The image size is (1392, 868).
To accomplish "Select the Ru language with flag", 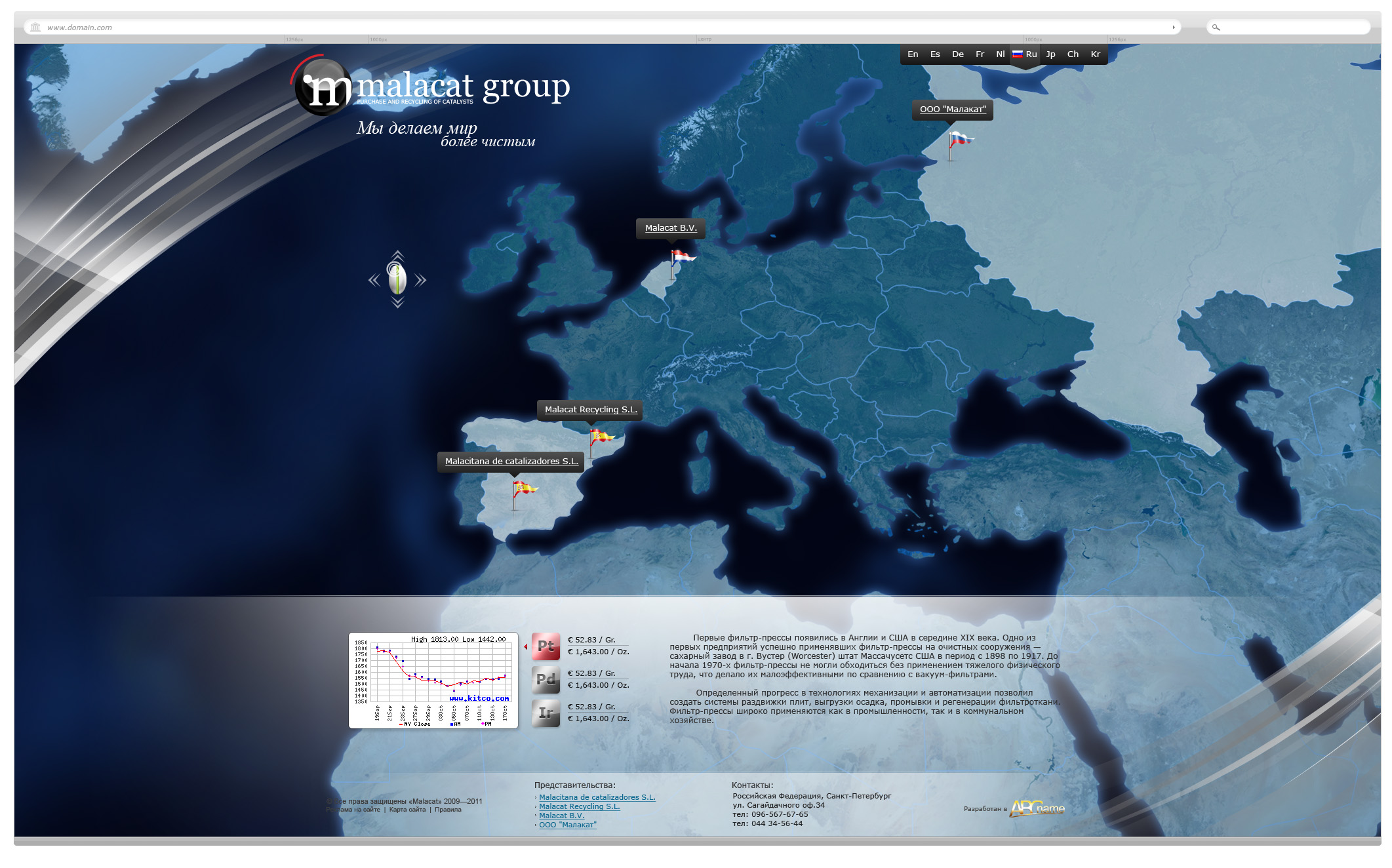I will coord(1025,54).
